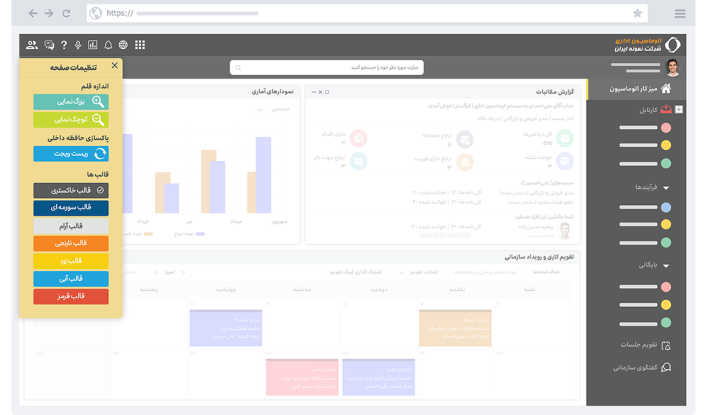Screen dimensions: 705x415
Task: Click the users/contacts icon in top toolbar
Action: tap(32, 45)
